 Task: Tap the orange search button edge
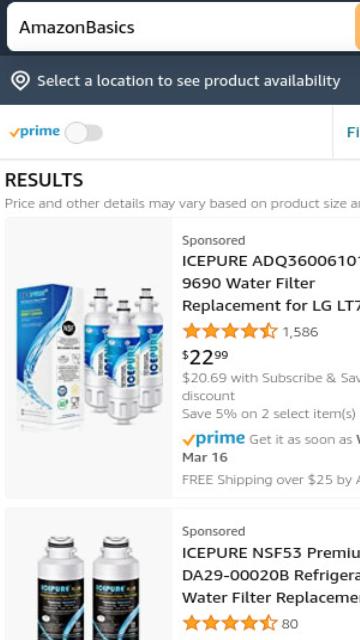click(x=358, y=27)
